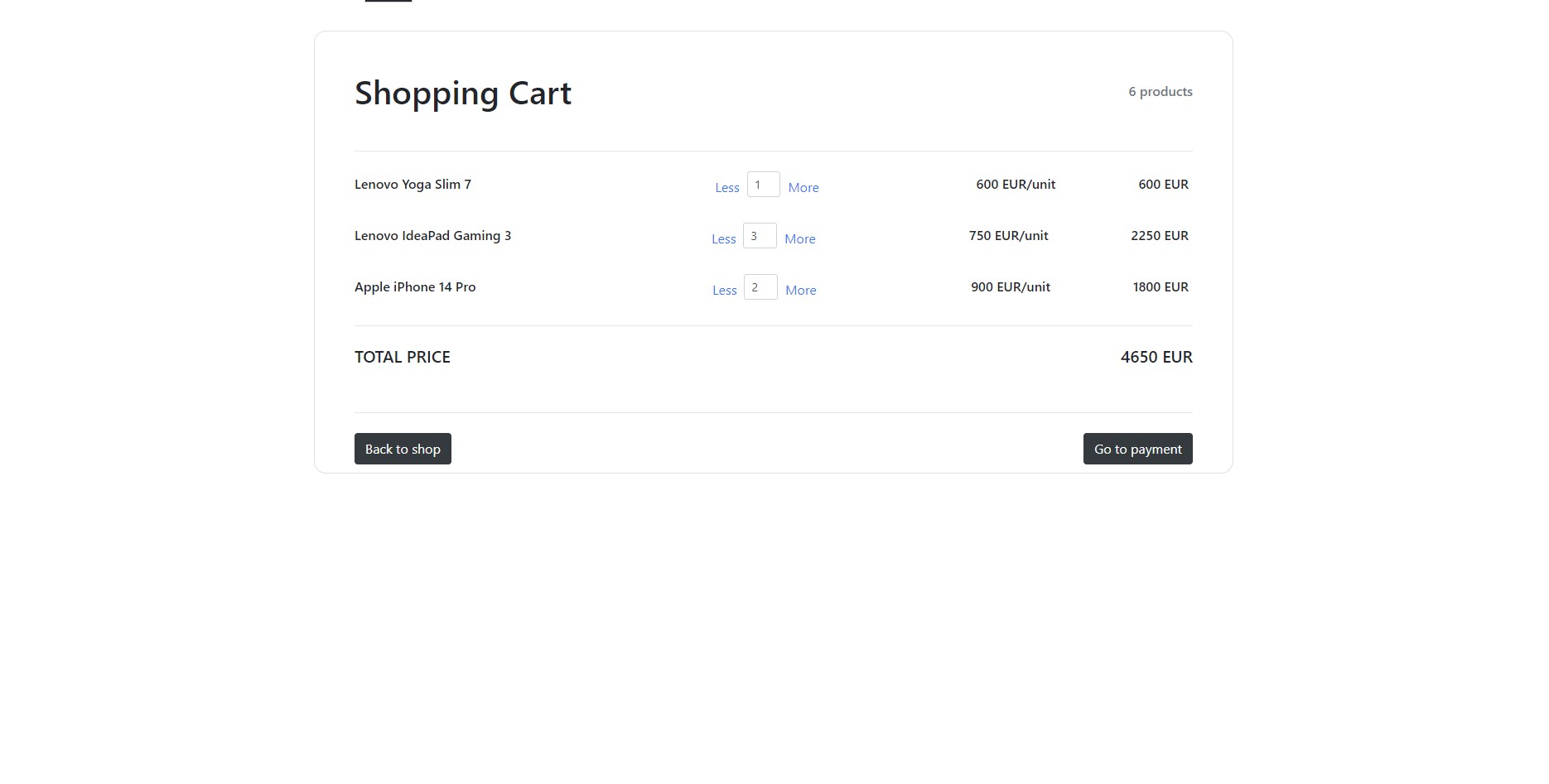Click the 600 EUR/unit price
Screen dimensions: 1549x784
1016,184
